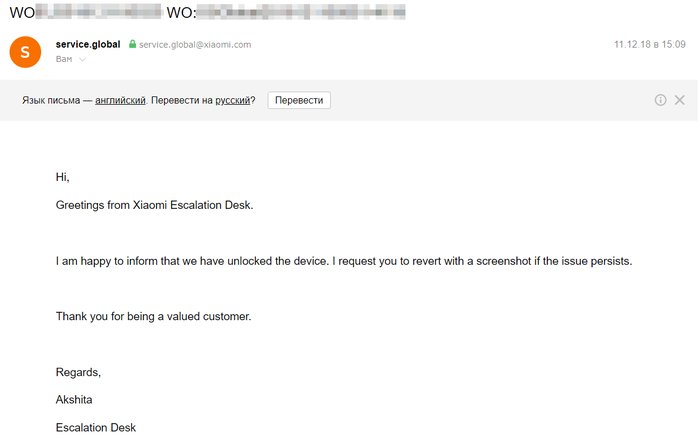
Task: Click the email date 11.12.18 в 15:09
Action: 649,45
